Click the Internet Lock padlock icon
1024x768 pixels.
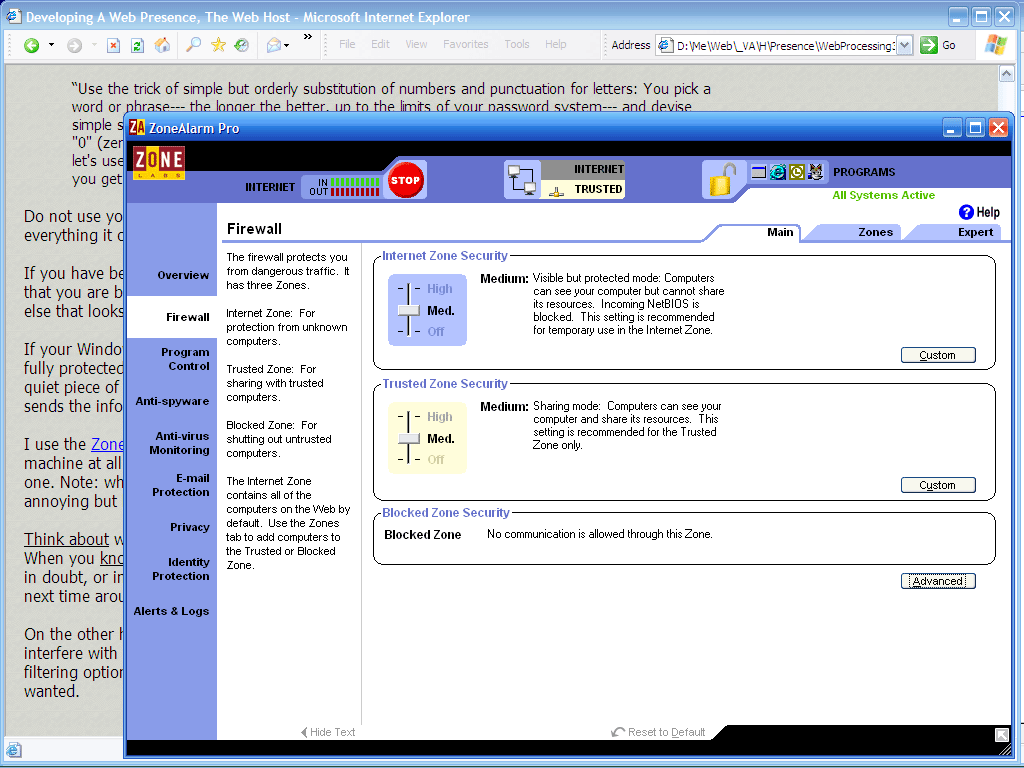(x=720, y=180)
